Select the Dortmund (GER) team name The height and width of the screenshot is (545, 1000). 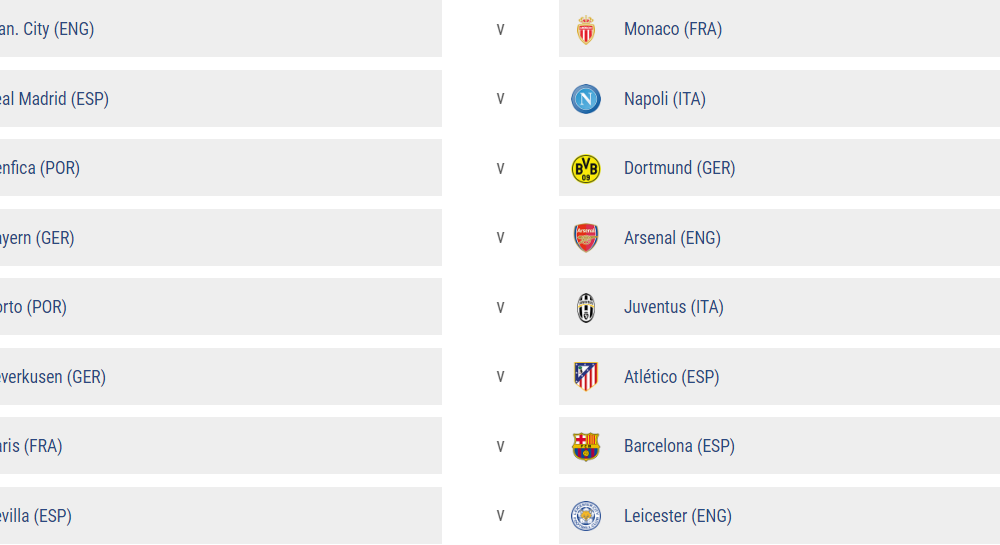point(679,168)
